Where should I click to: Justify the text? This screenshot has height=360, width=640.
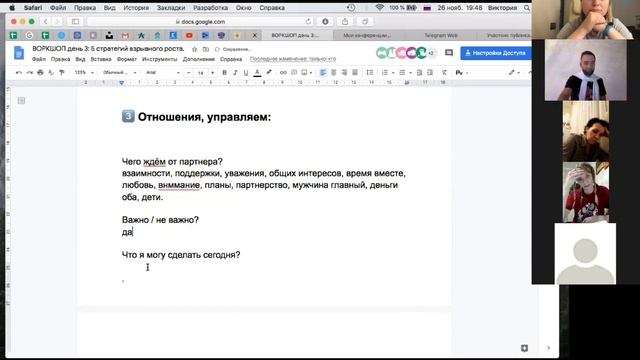click(x=355, y=73)
